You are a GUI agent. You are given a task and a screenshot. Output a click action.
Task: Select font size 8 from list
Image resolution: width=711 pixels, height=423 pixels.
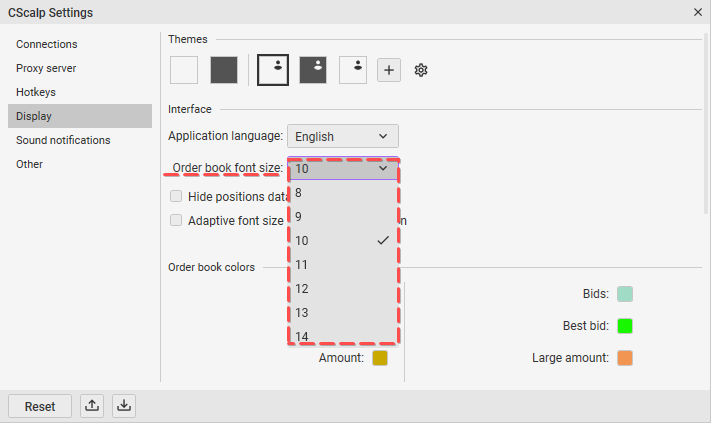(x=343, y=193)
